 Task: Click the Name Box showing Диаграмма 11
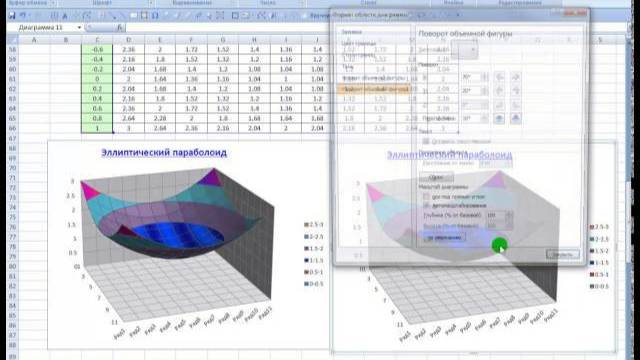click(x=41, y=27)
